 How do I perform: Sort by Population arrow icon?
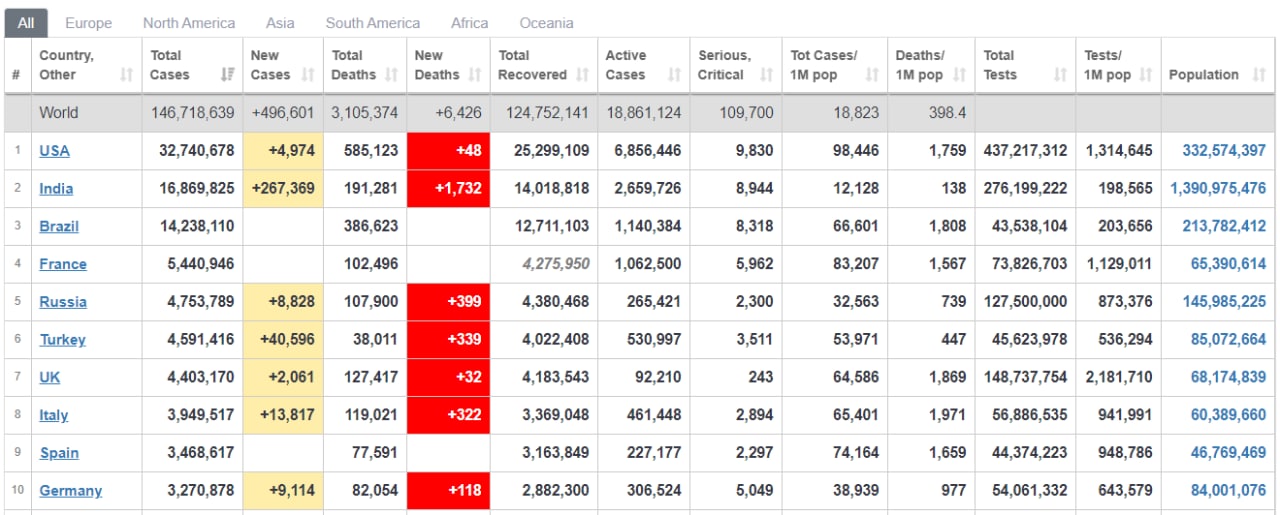point(1258,75)
